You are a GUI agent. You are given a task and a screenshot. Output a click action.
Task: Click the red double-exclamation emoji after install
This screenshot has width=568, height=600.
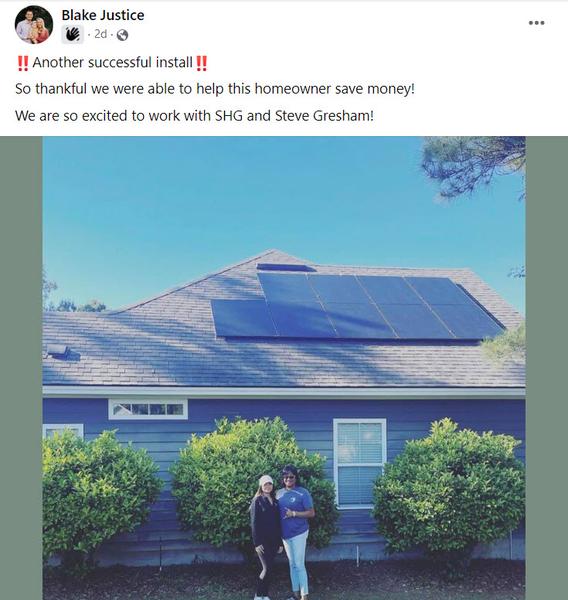[x=201, y=63]
